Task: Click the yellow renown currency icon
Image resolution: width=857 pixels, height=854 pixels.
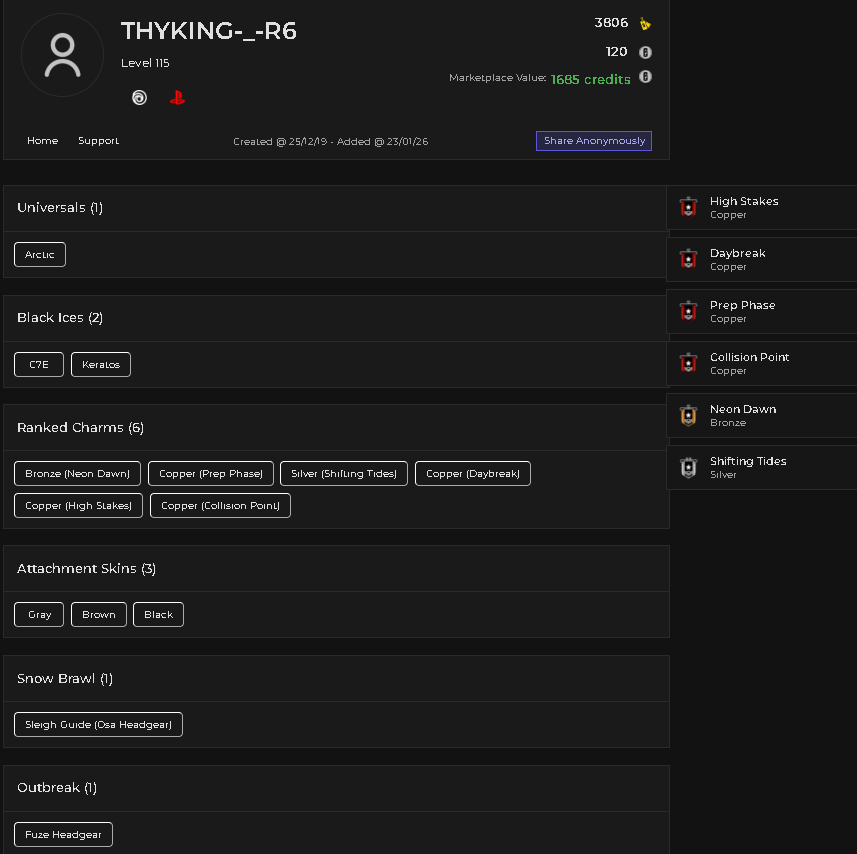Action: 645,23
